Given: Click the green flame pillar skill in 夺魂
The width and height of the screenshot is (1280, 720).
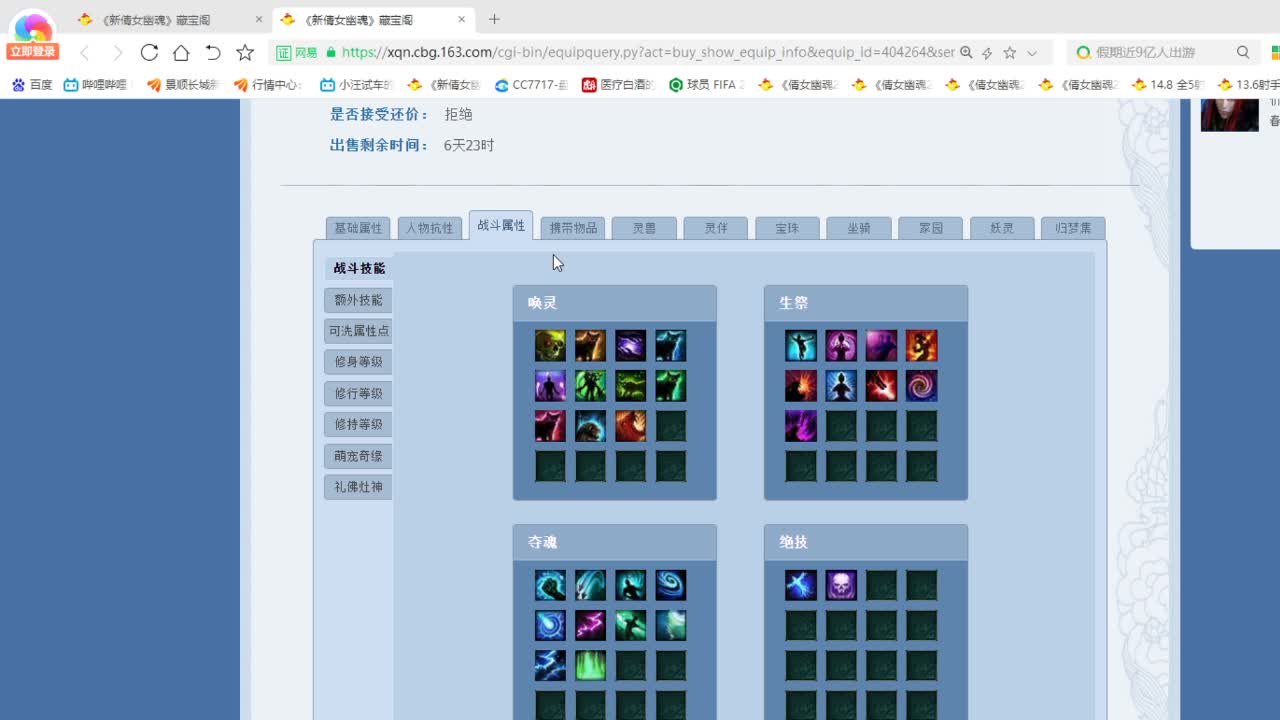Looking at the screenshot, I should pos(590,665).
